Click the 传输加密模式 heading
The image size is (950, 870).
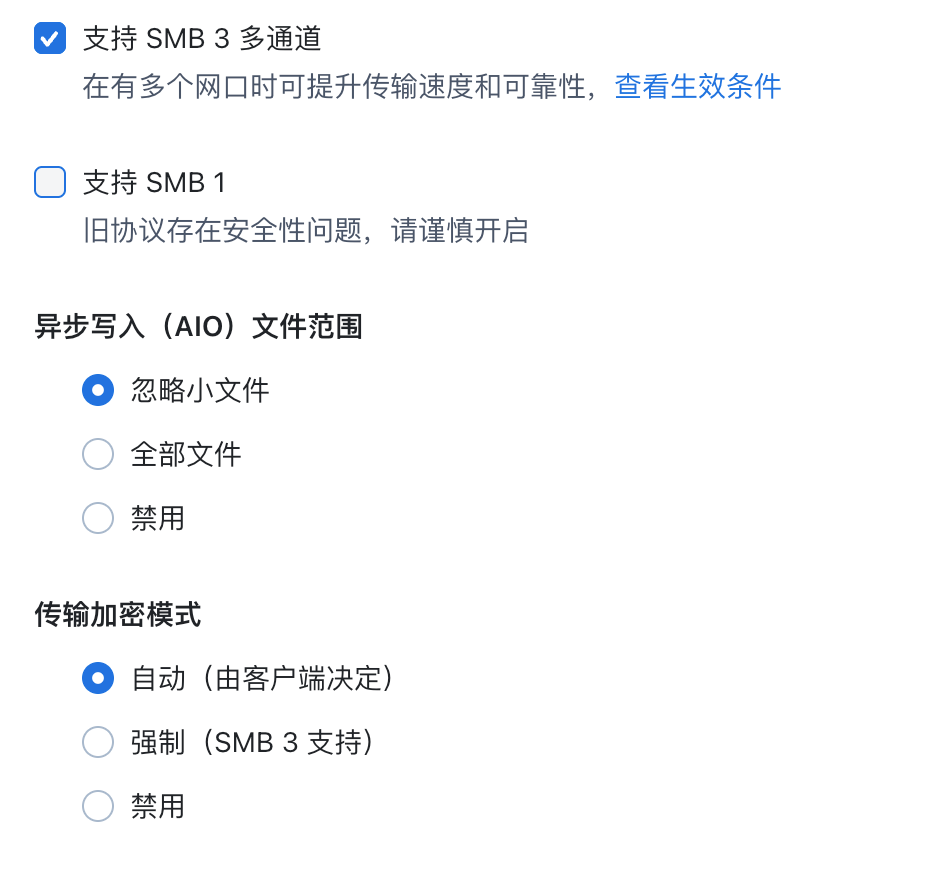coord(118,614)
